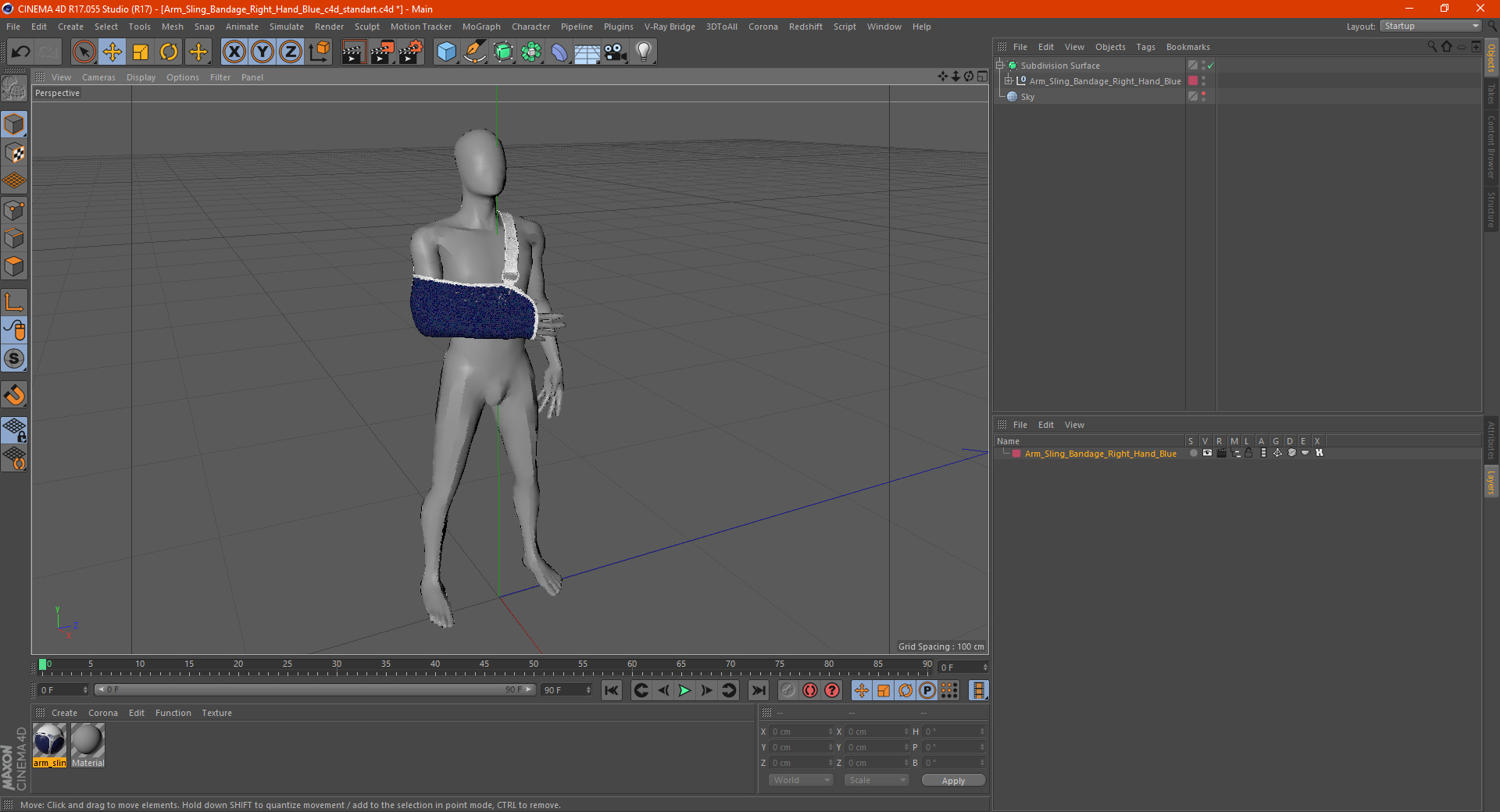Play the animation forward
Screen dimensions: 1500x812
(x=684, y=690)
